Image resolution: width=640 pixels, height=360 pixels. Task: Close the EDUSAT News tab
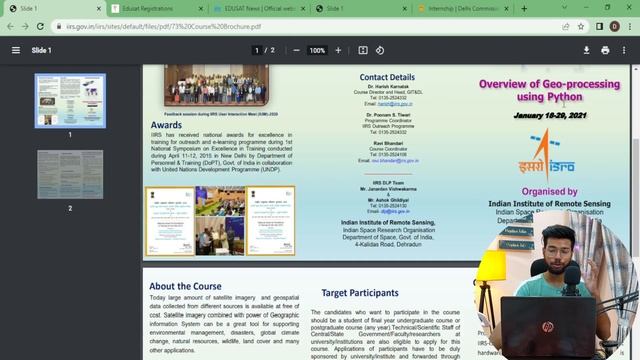pyautogui.click(x=303, y=9)
